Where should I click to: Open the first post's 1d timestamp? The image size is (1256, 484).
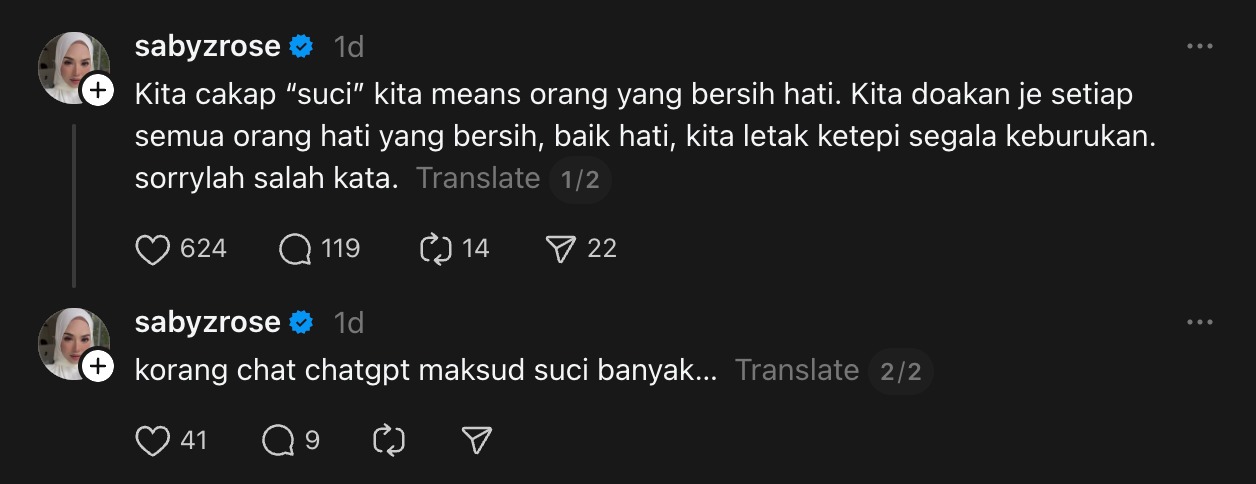click(348, 47)
